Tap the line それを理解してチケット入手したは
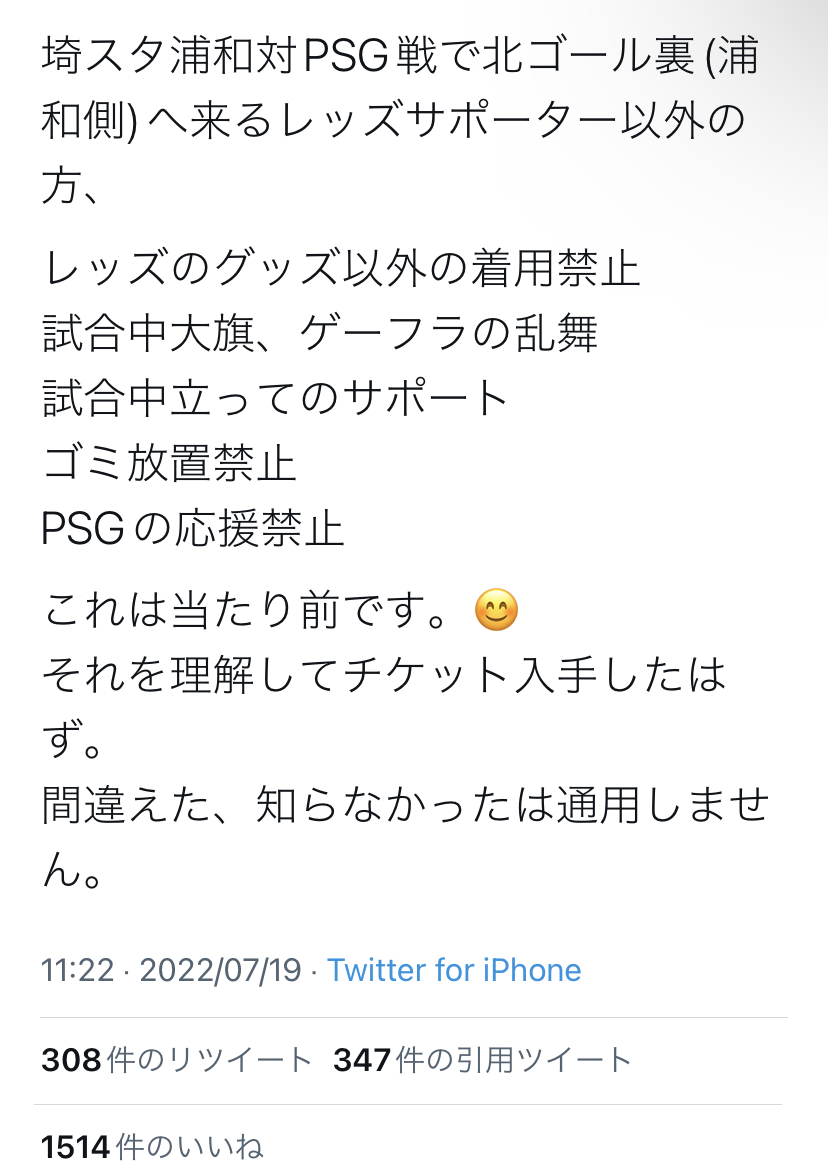828x1175 pixels. click(384, 677)
